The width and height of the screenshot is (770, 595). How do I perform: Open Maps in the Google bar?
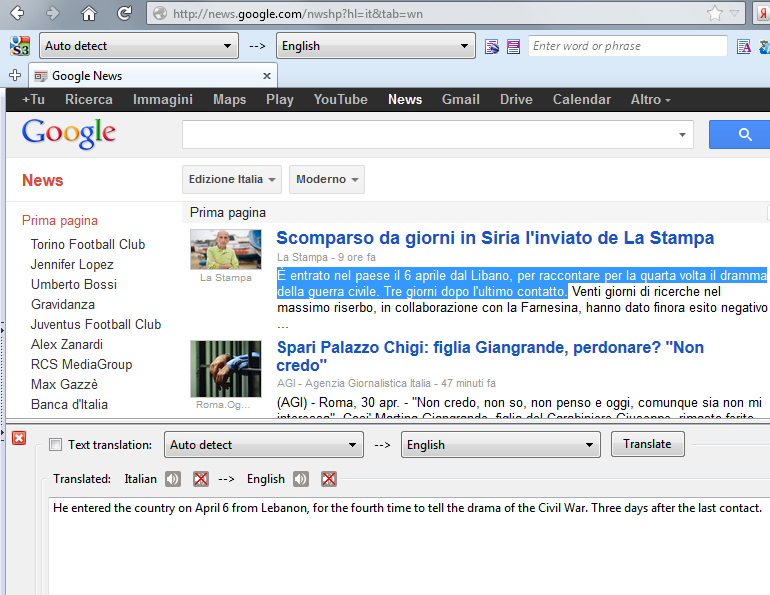coord(229,99)
